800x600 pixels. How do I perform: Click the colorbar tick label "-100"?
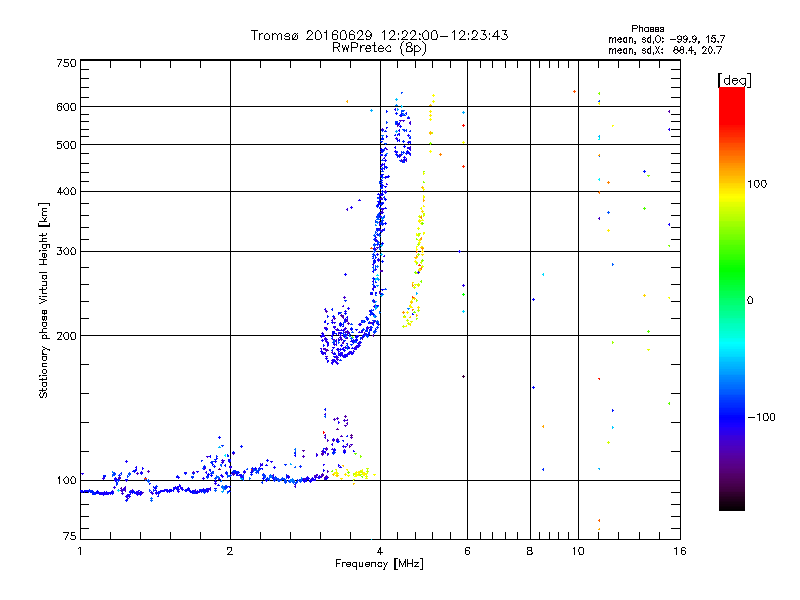point(761,417)
